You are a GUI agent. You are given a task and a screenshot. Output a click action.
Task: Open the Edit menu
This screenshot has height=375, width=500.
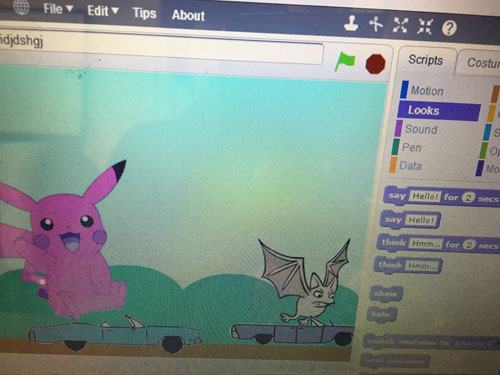tap(103, 11)
